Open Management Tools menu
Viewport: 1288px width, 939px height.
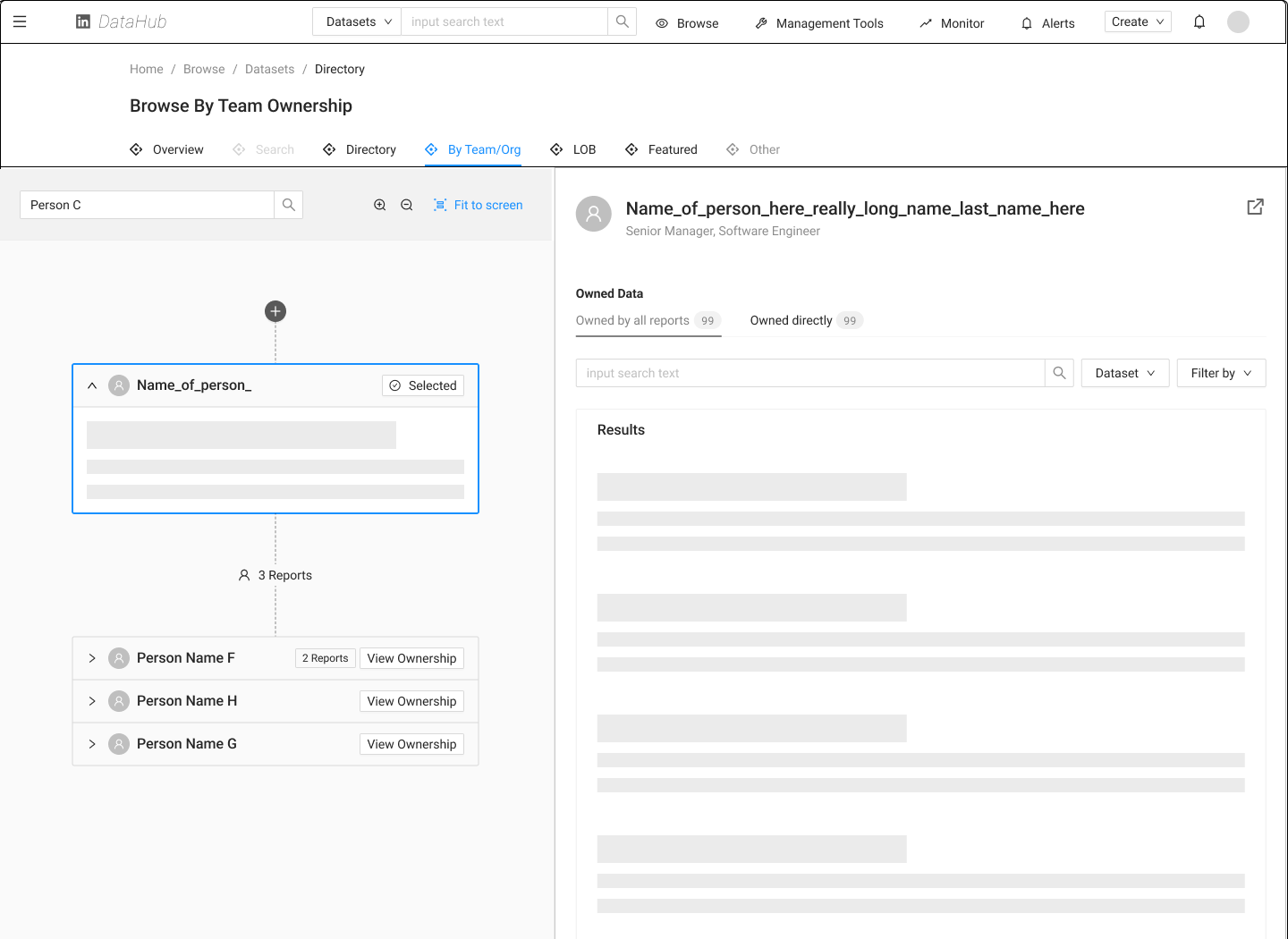tap(819, 23)
